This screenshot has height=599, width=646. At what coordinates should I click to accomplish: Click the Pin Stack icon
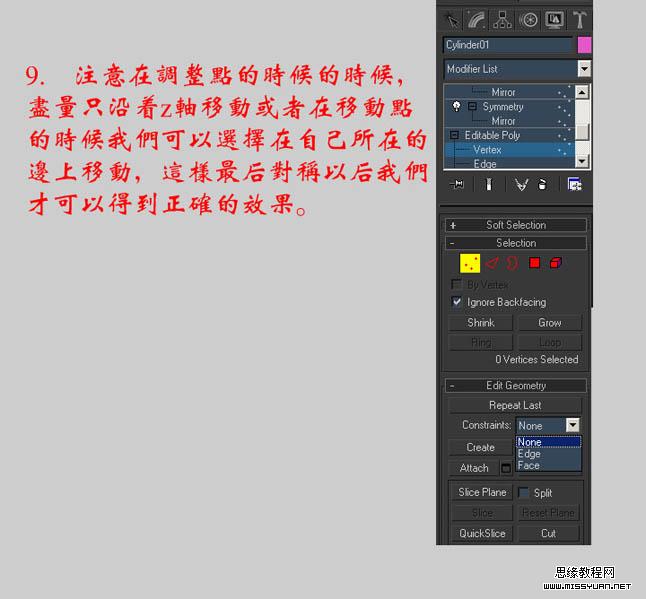pos(457,184)
